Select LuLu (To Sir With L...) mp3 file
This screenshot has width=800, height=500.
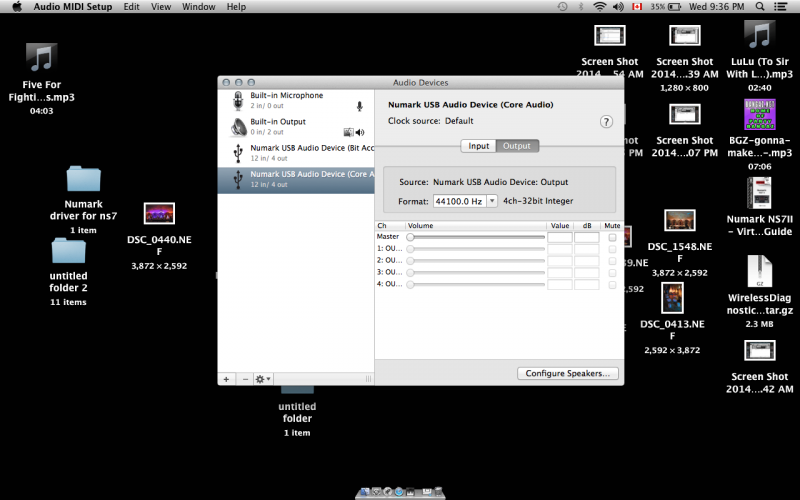[760, 35]
